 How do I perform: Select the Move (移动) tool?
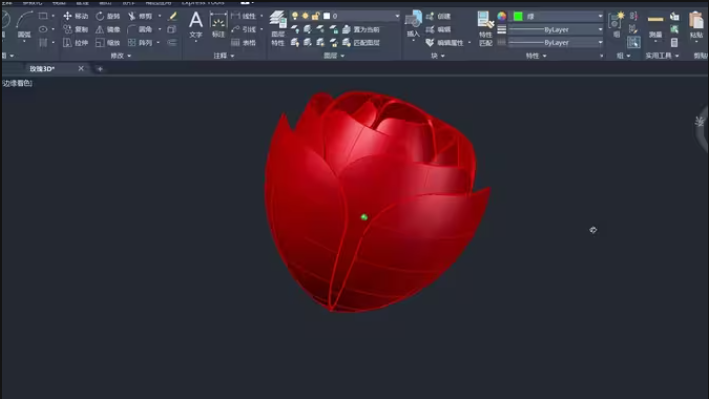76,16
